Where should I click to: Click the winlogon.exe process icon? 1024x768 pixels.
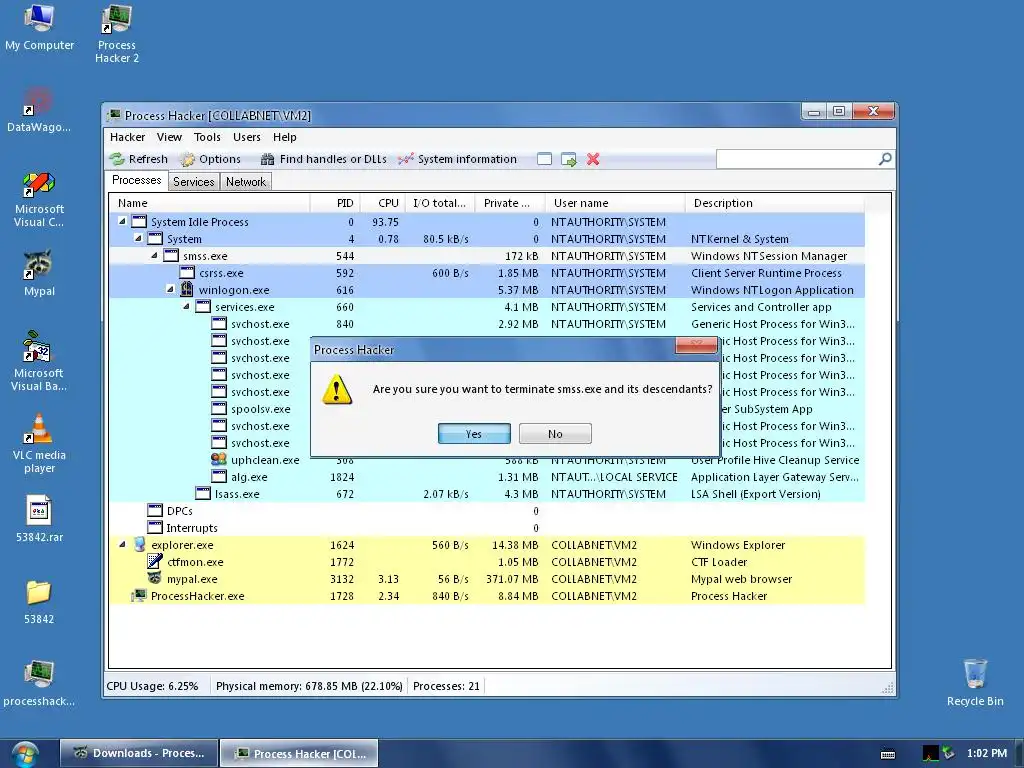click(x=187, y=289)
